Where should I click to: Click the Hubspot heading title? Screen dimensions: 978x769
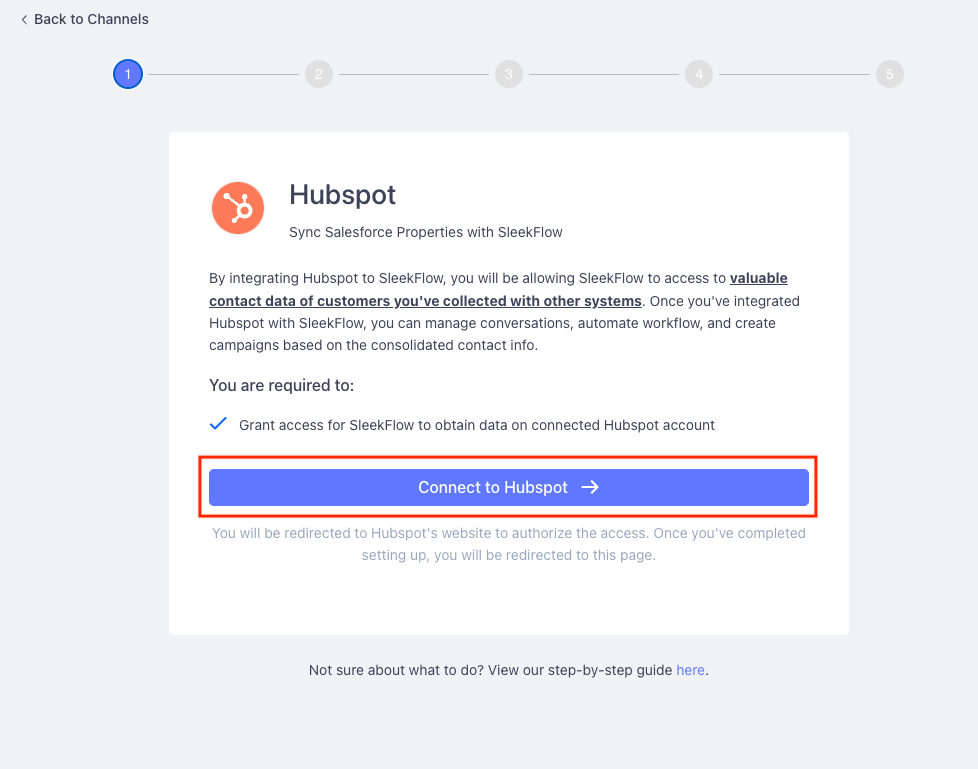point(342,195)
